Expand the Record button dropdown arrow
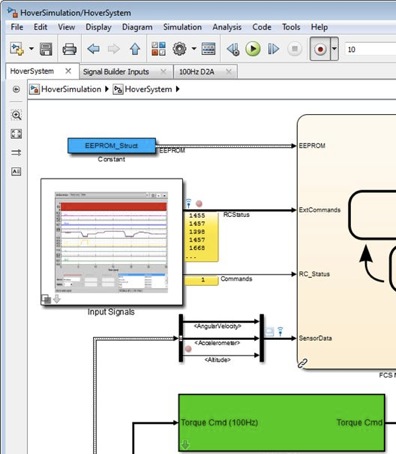The height and width of the screenshot is (454, 396). tap(334, 49)
